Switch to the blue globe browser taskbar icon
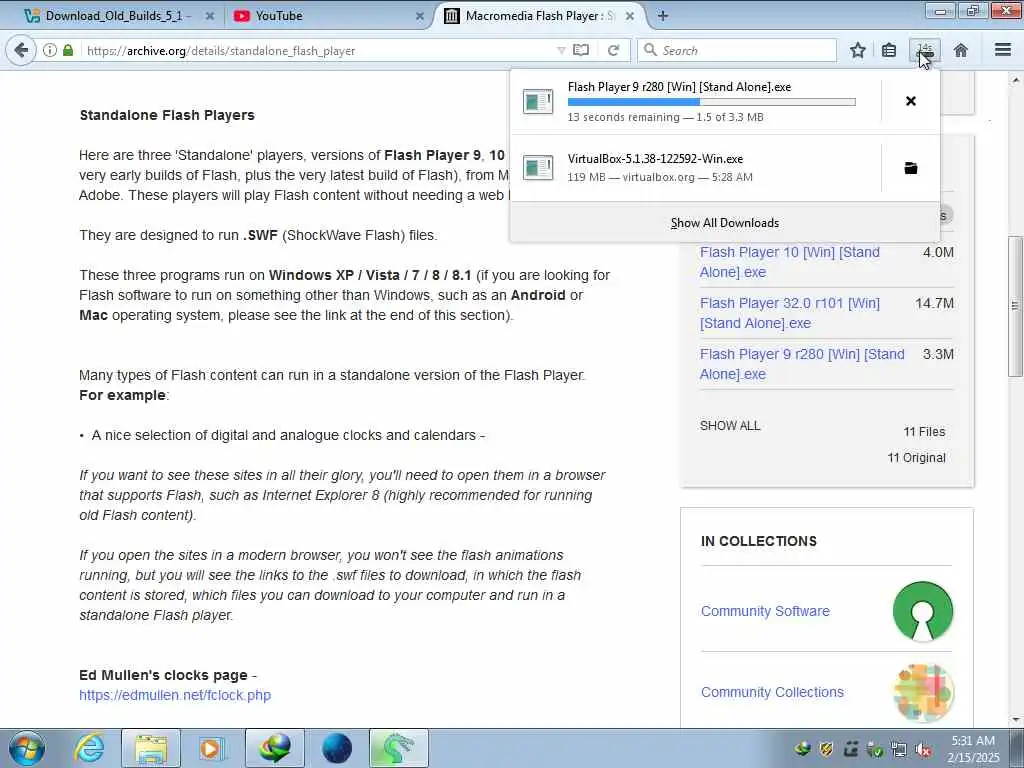1024x768 pixels. (337, 748)
